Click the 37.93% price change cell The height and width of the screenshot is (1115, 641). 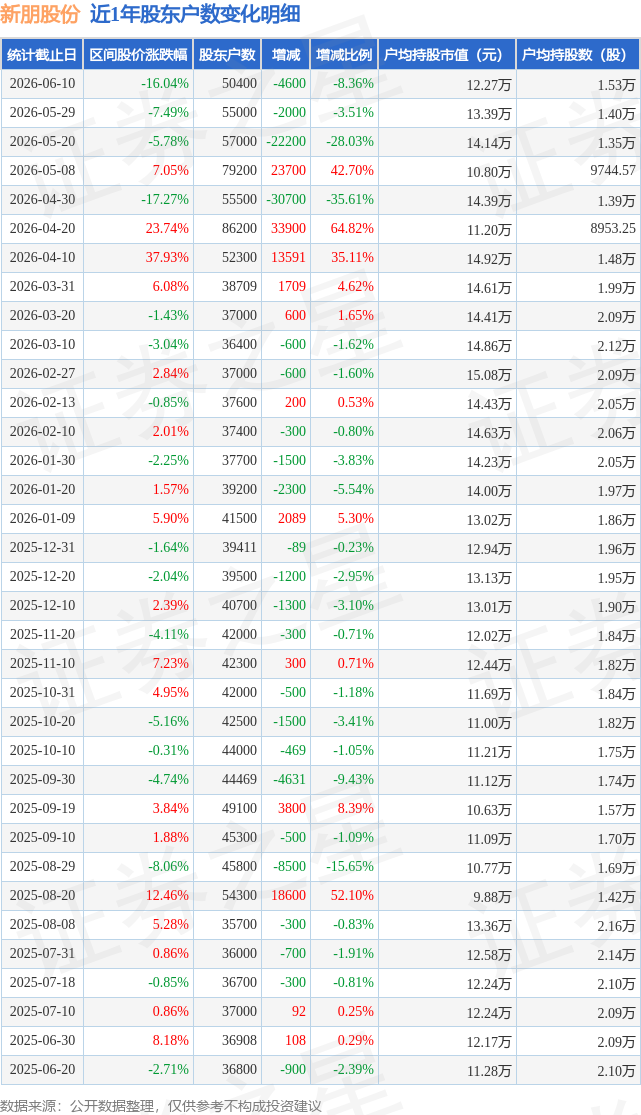pyautogui.click(x=167, y=257)
